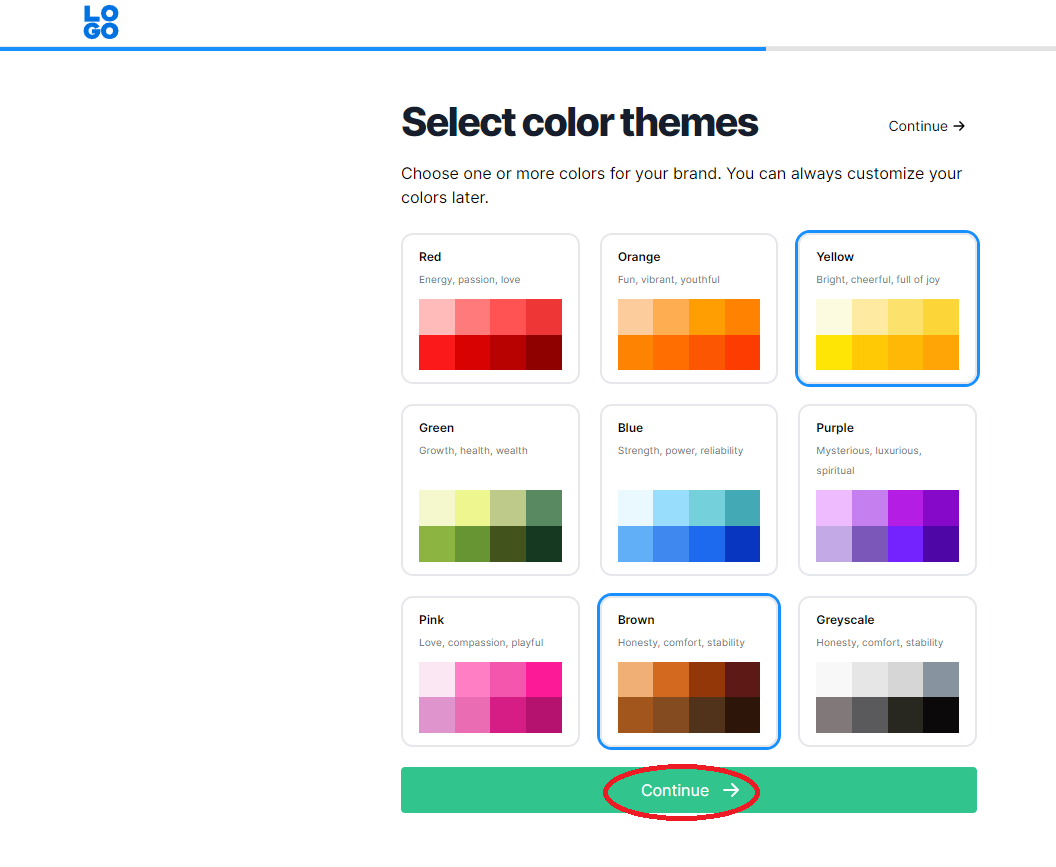Image resolution: width=1056 pixels, height=867 pixels.
Task: Select the Greyscale color theme card
Action: pyautogui.click(x=887, y=672)
